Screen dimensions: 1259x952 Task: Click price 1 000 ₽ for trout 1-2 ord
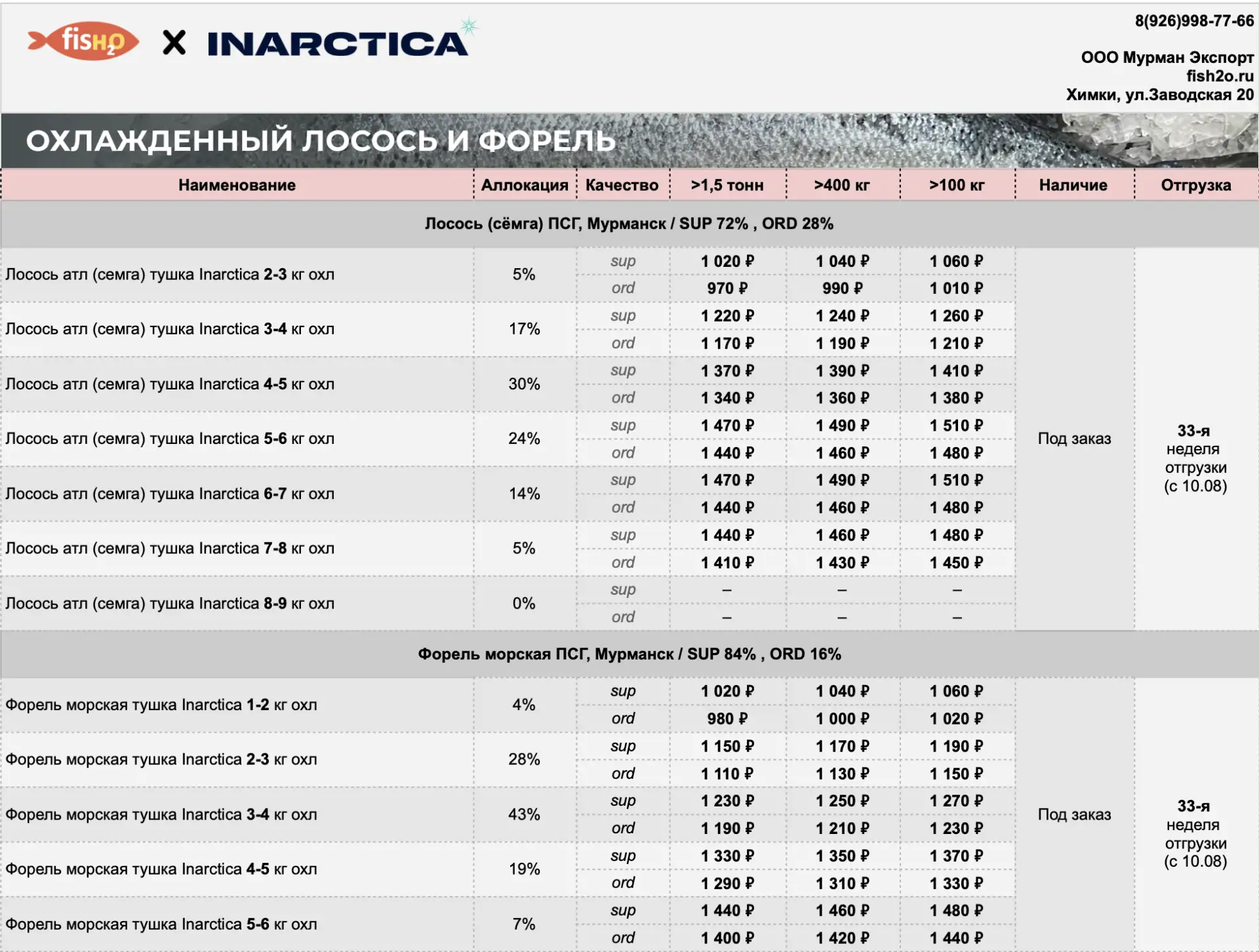tap(843, 719)
